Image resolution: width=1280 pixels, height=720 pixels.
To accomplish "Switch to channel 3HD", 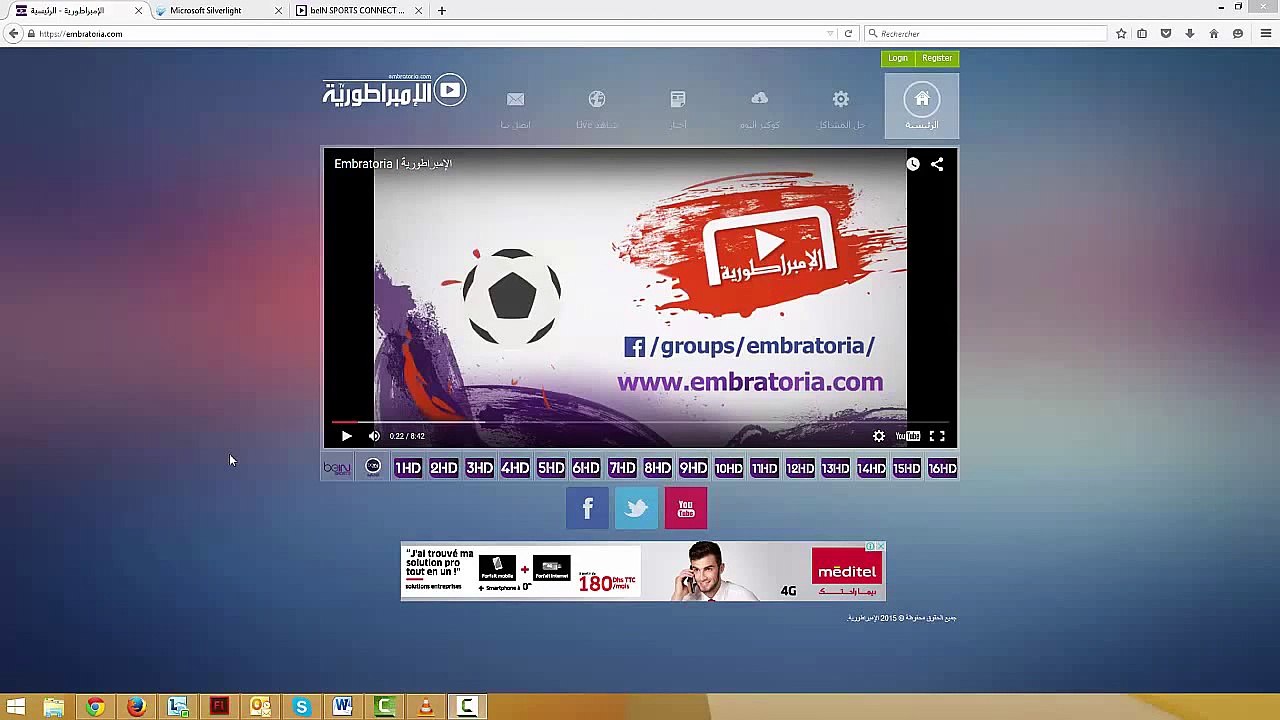I will click(479, 468).
